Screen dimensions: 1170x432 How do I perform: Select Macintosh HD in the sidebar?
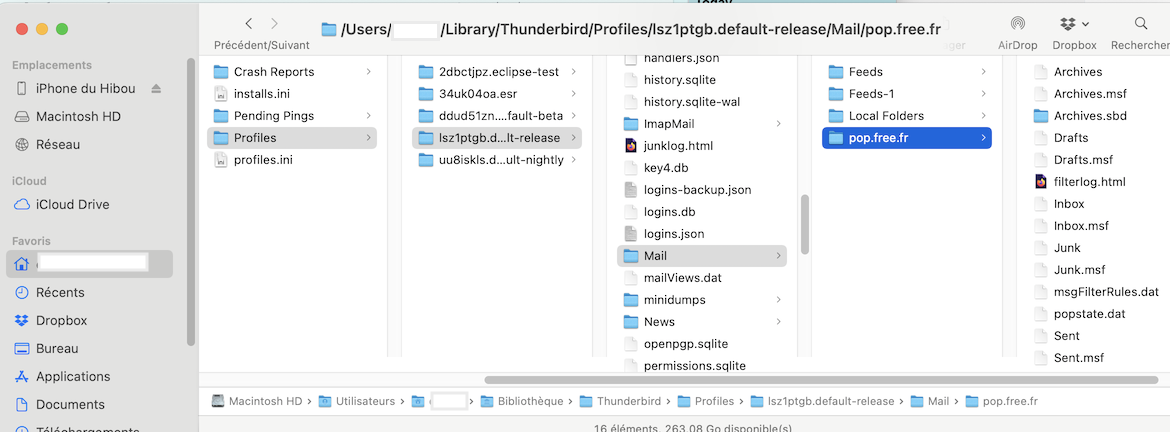point(78,117)
